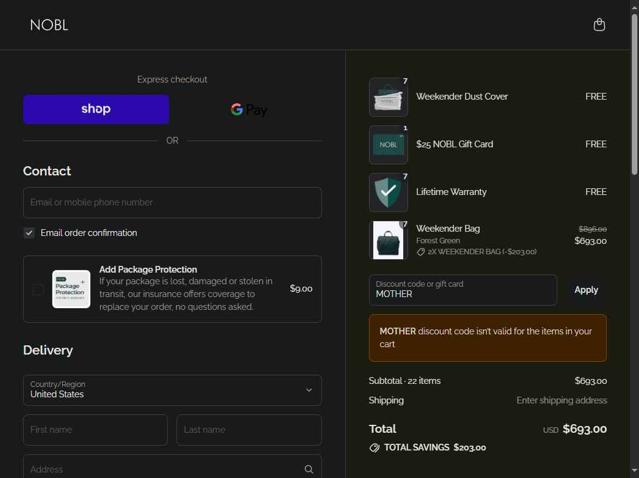Screen dimensions: 639x478
Task: Untick Email order confirmation checkbox
Action: tap(29, 233)
